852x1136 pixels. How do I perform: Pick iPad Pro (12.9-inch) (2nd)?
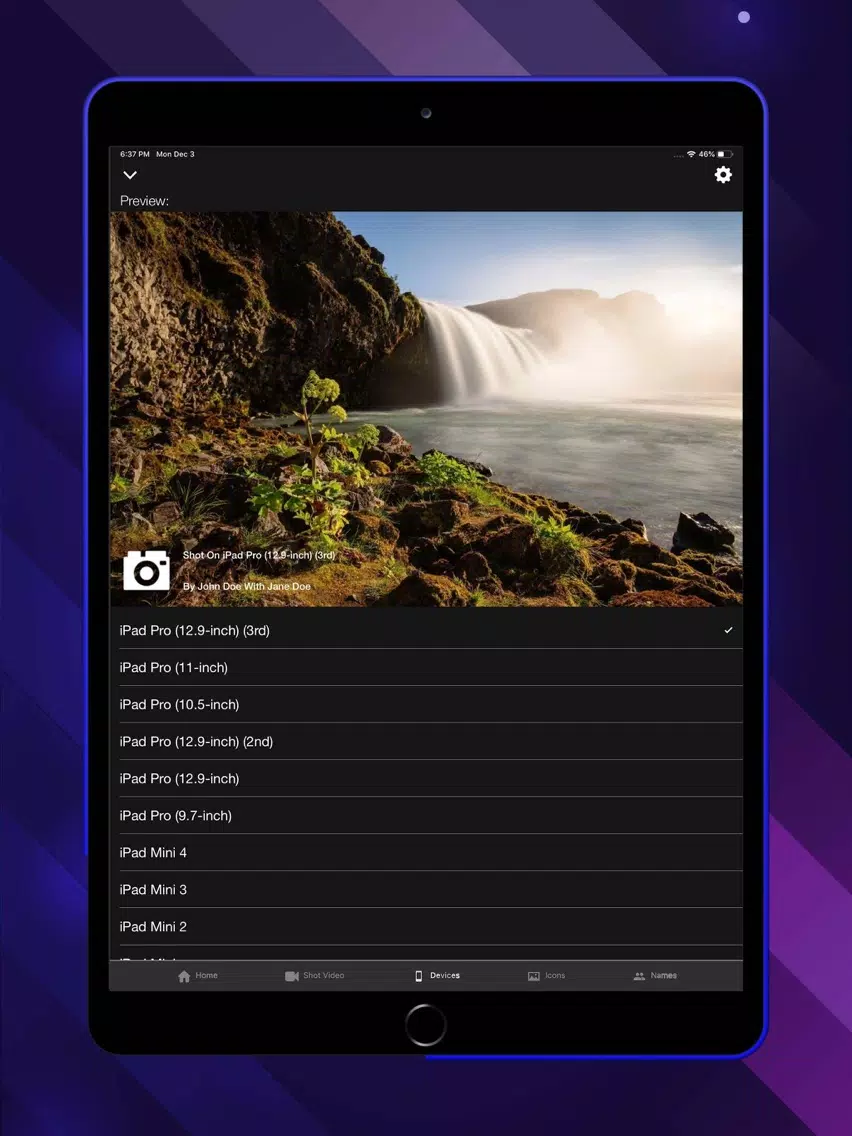(x=431, y=741)
